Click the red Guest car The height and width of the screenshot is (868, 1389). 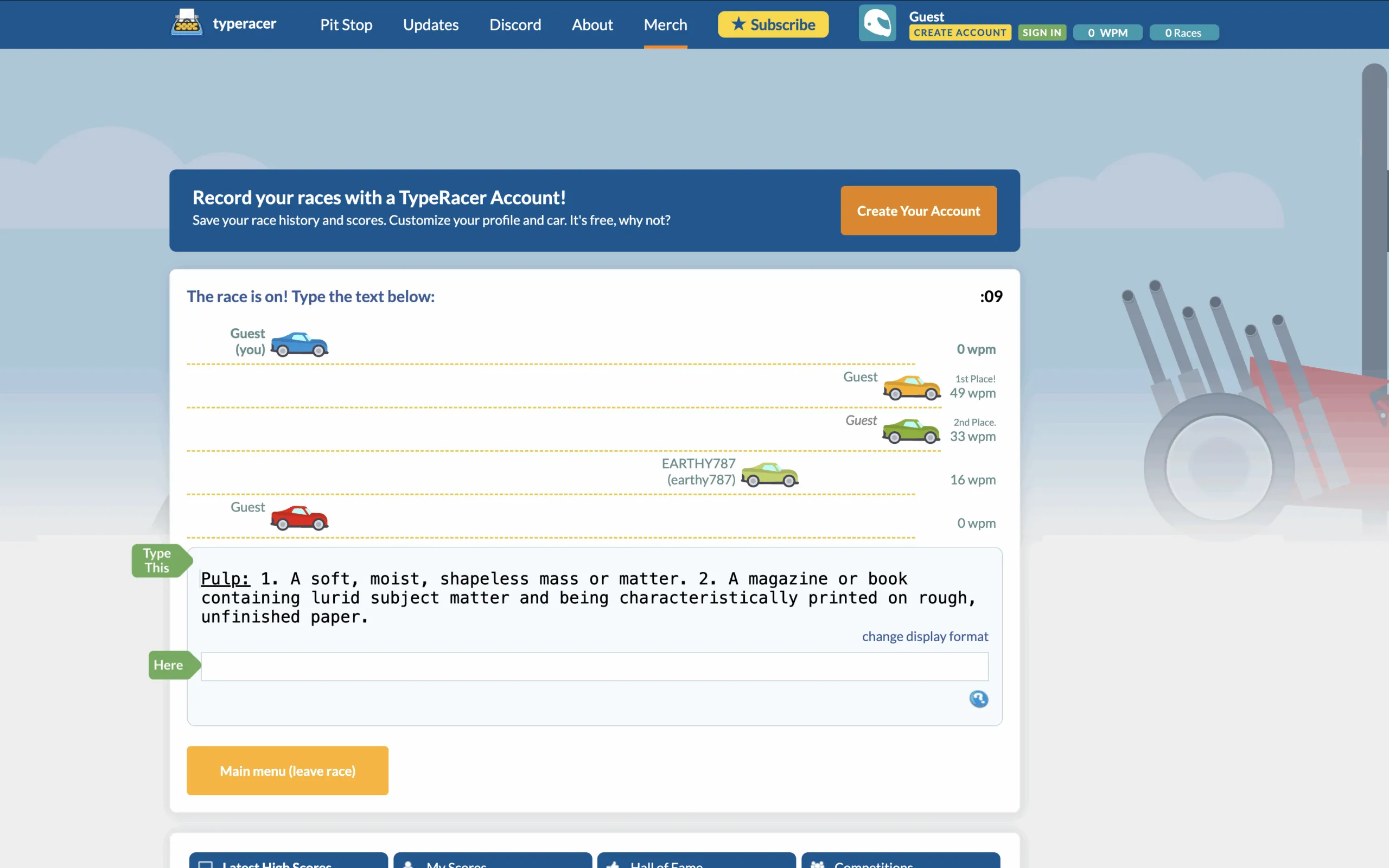(x=299, y=518)
